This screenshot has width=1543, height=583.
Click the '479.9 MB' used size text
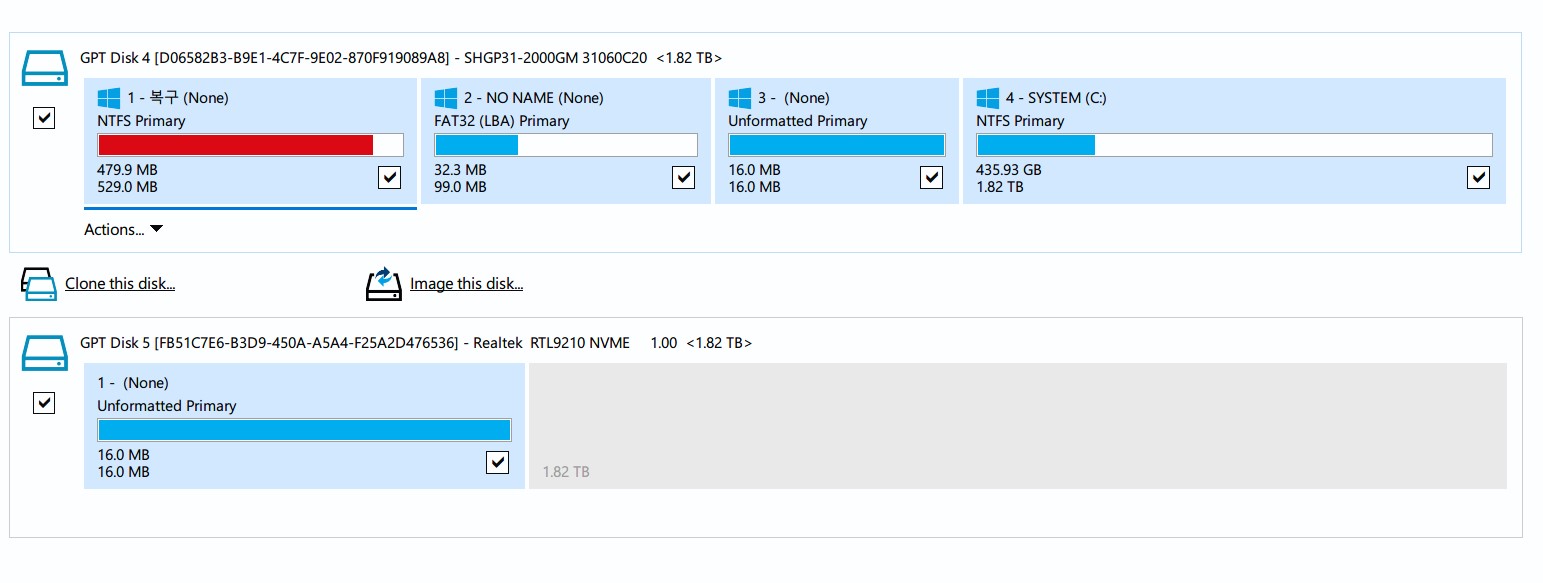click(127, 170)
